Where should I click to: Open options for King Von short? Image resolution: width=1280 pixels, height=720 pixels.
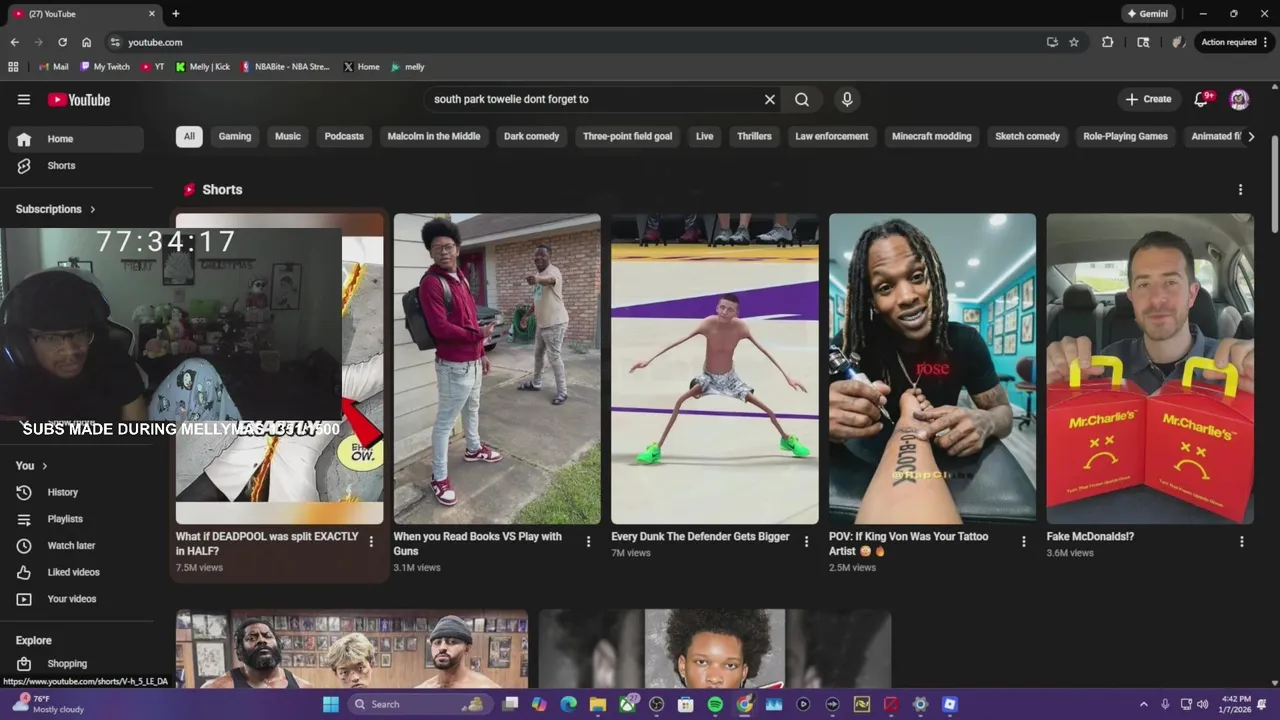coord(1023,542)
